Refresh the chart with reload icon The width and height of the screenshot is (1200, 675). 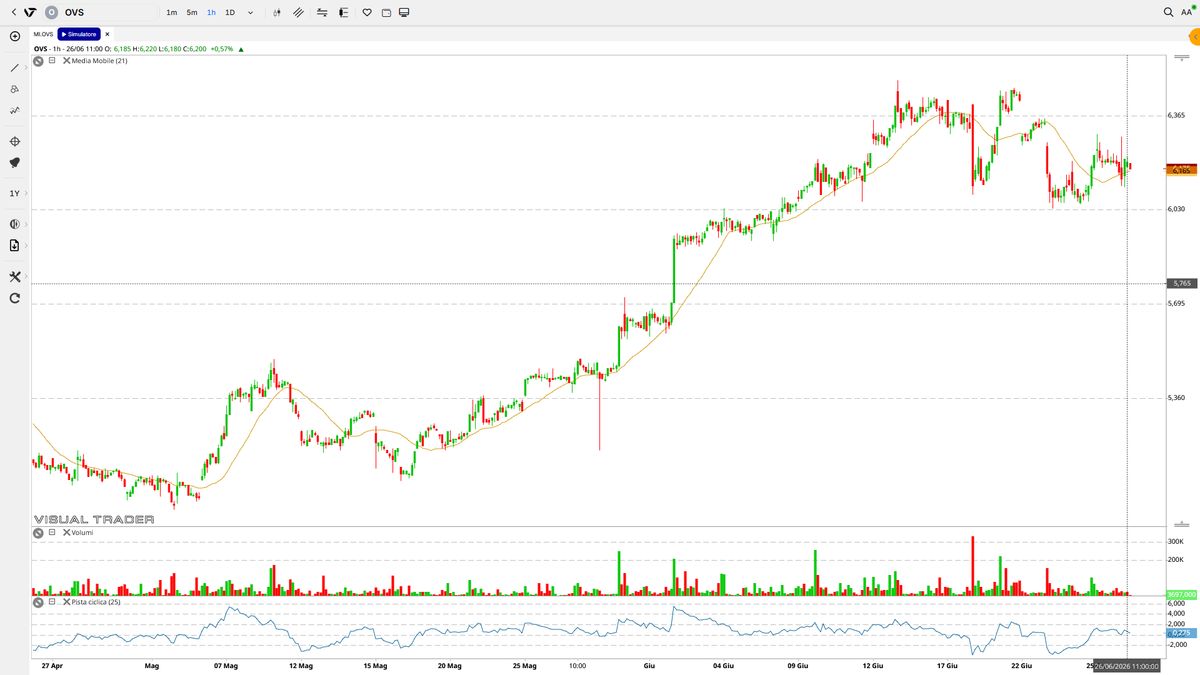[15, 298]
